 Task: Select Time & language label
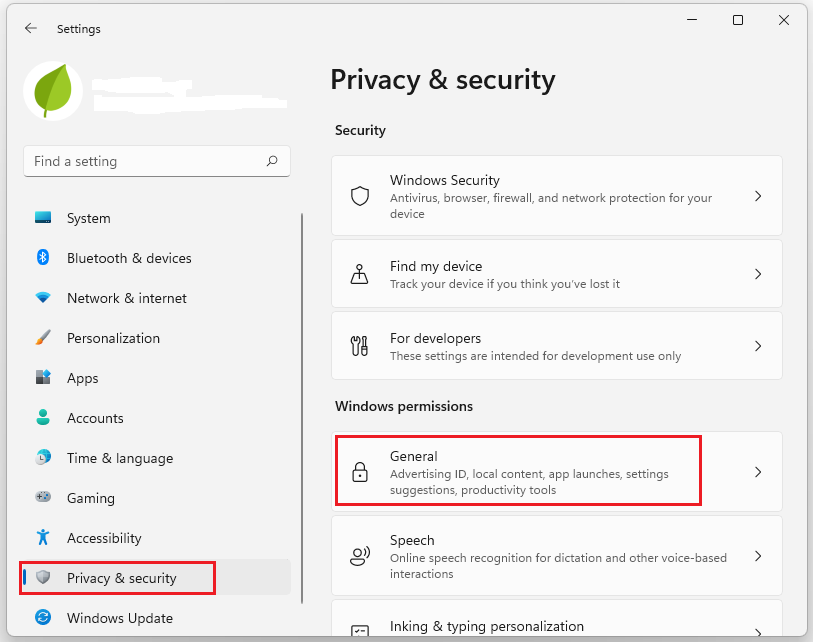[x=120, y=458]
